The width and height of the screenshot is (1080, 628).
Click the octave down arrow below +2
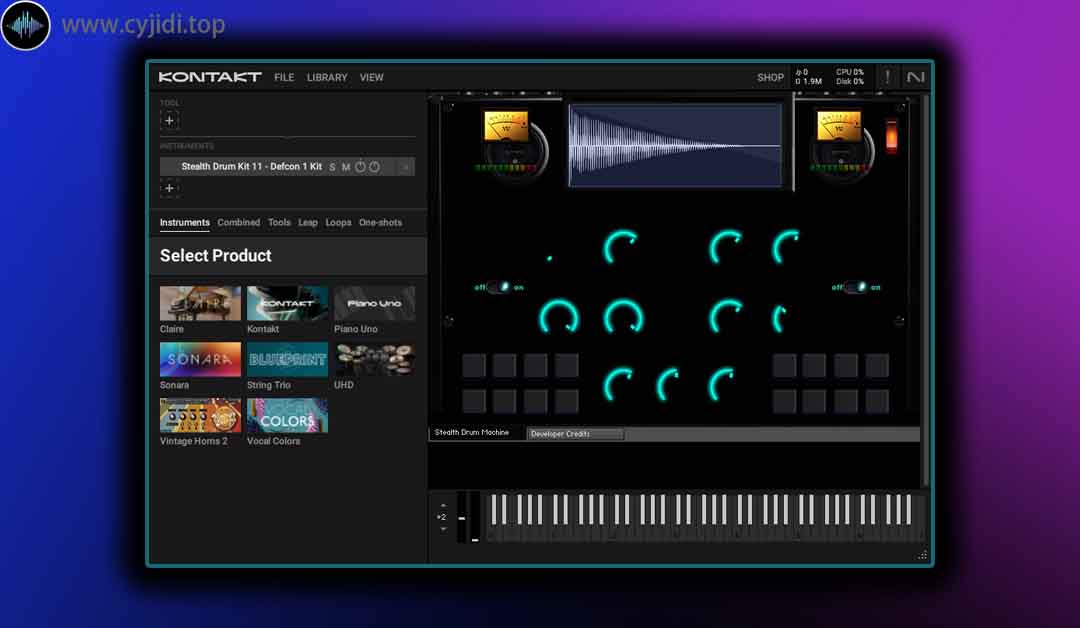[x=443, y=529]
